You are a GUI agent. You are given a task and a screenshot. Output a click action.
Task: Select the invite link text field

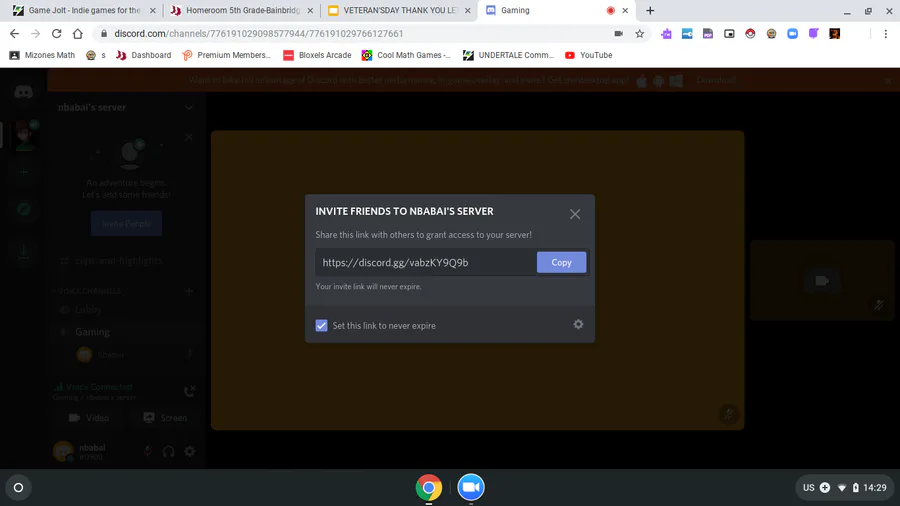pyautogui.click(x=426, y=262)
